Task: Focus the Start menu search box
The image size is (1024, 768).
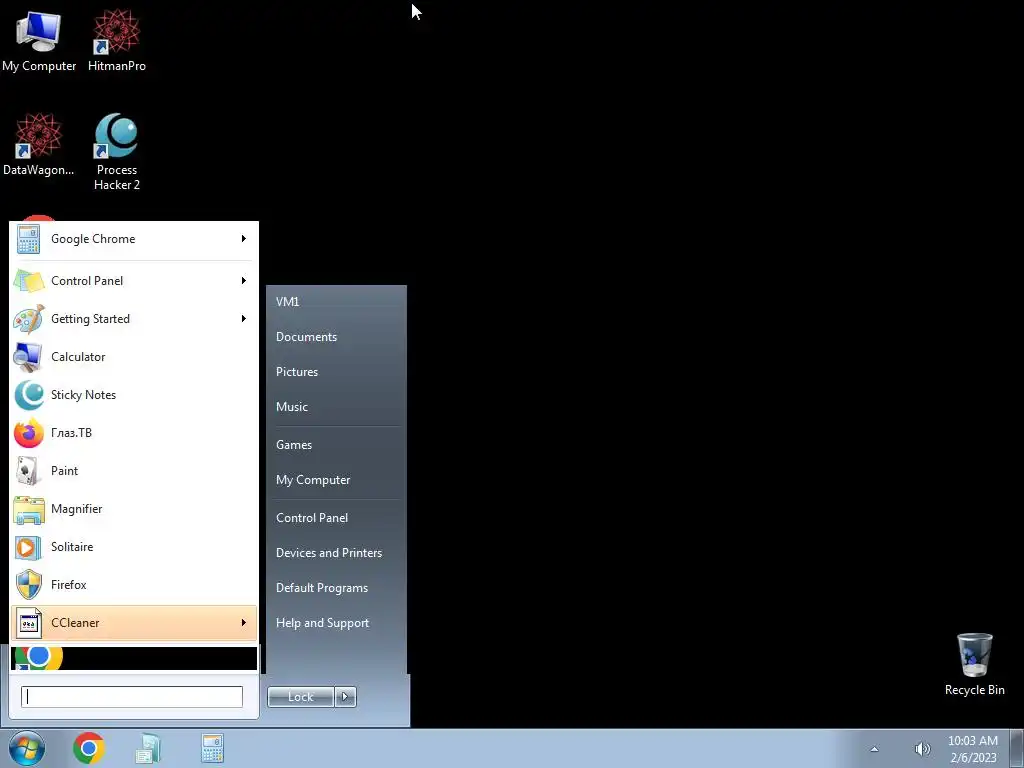Action: pyautogui.click(x=132, y=697)
